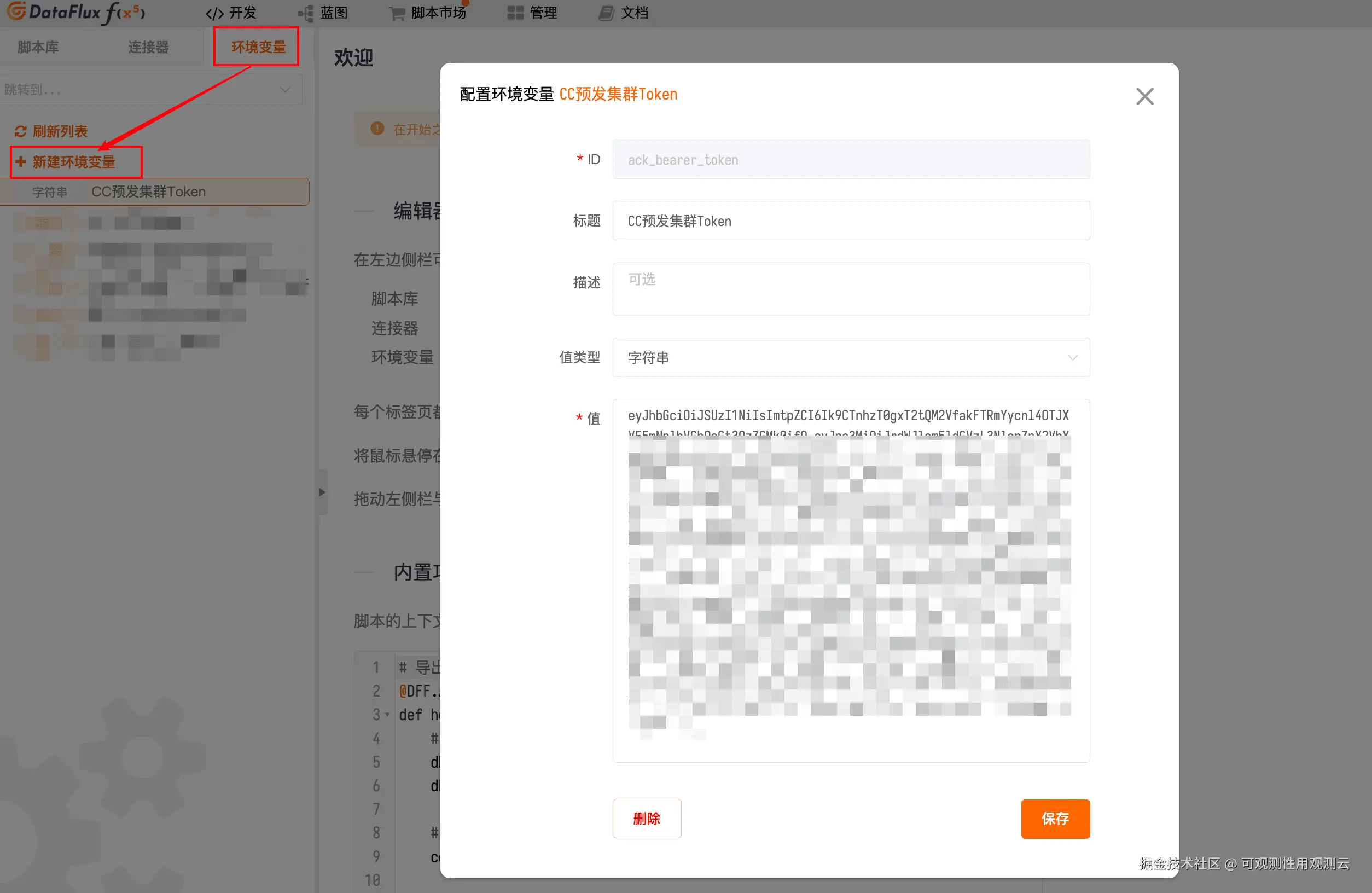Click the 开发 code brackets icon
1372x893 pixels.
coord(214,13)
